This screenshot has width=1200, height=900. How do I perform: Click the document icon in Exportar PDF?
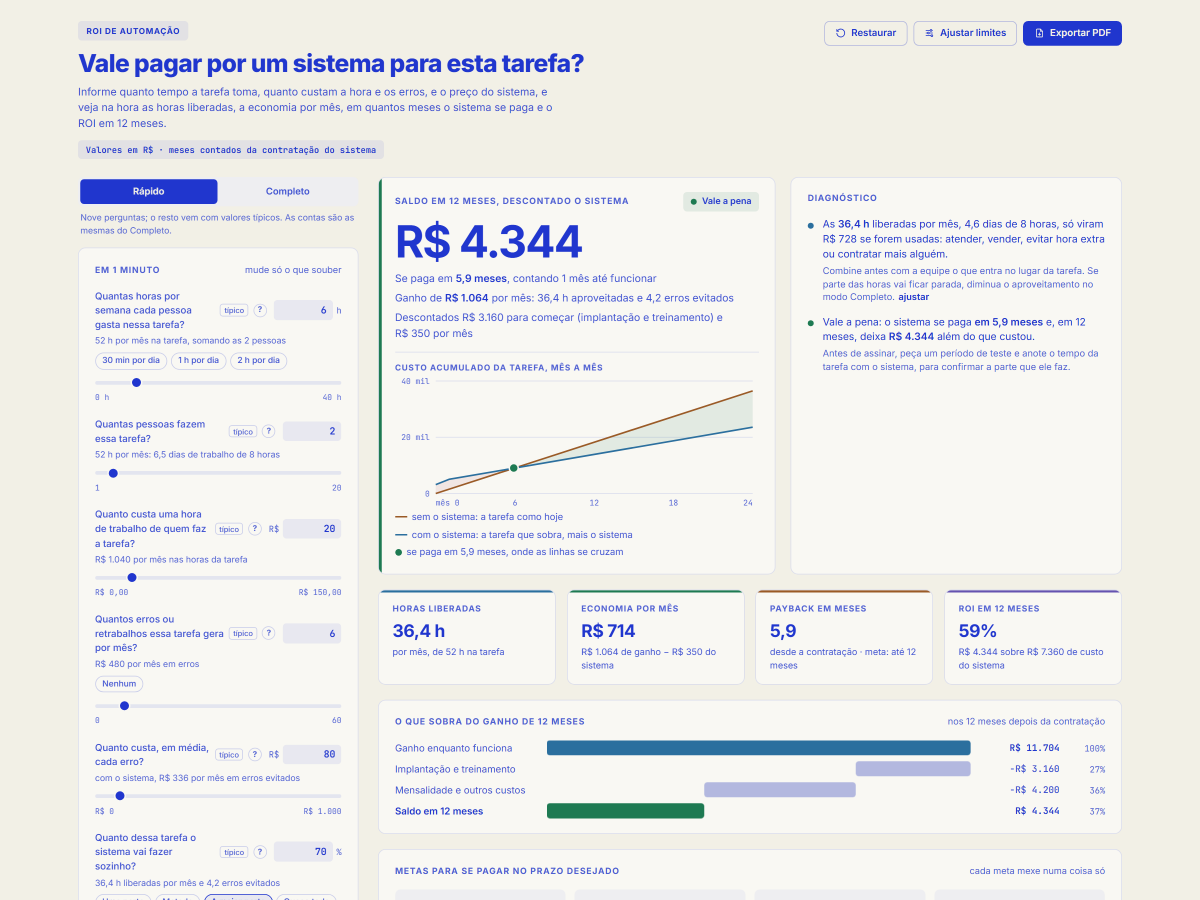click(1039, 33)
